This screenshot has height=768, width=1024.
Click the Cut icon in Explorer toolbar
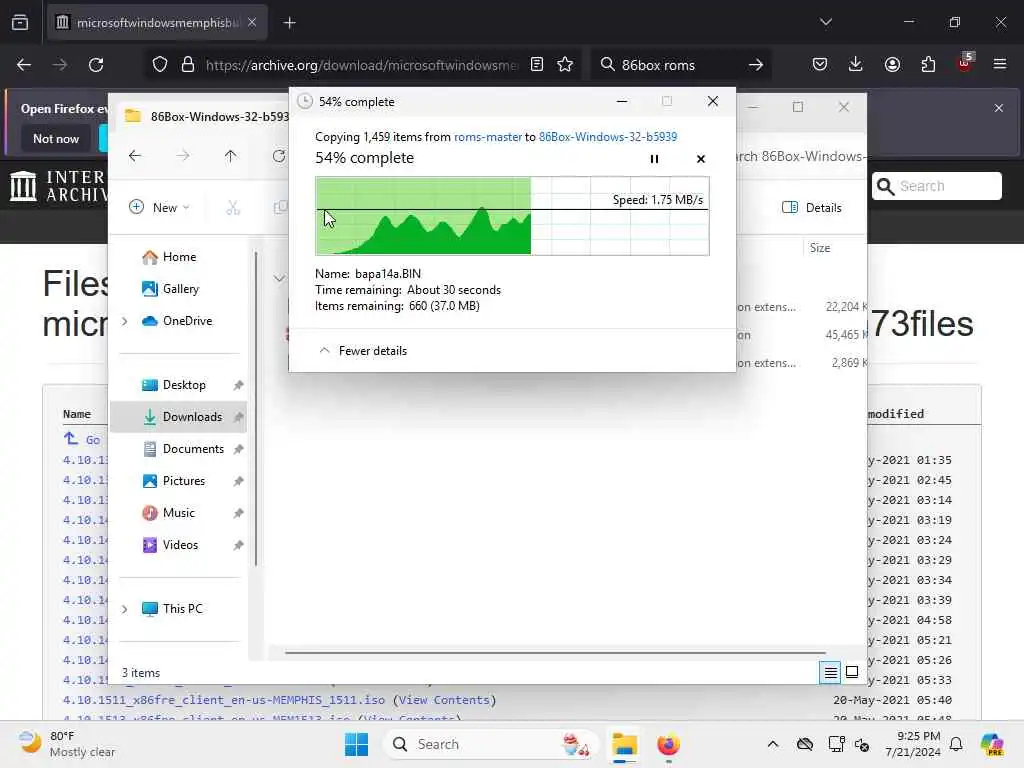233,208
